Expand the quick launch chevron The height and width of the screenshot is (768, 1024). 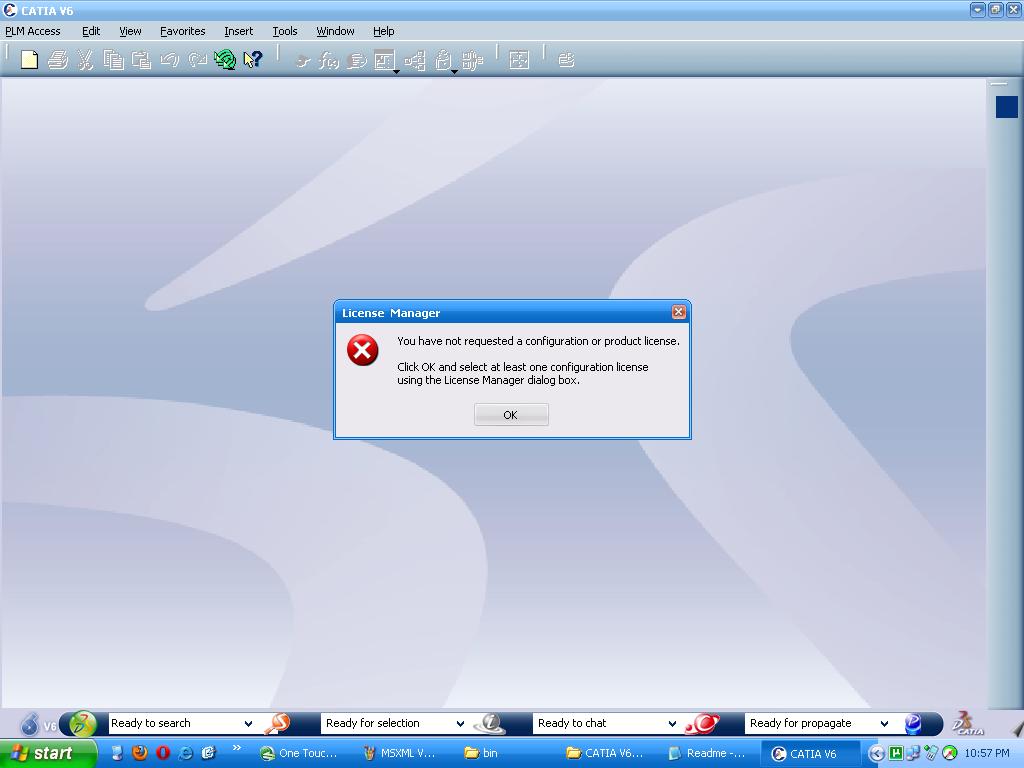tap(236, 748)
